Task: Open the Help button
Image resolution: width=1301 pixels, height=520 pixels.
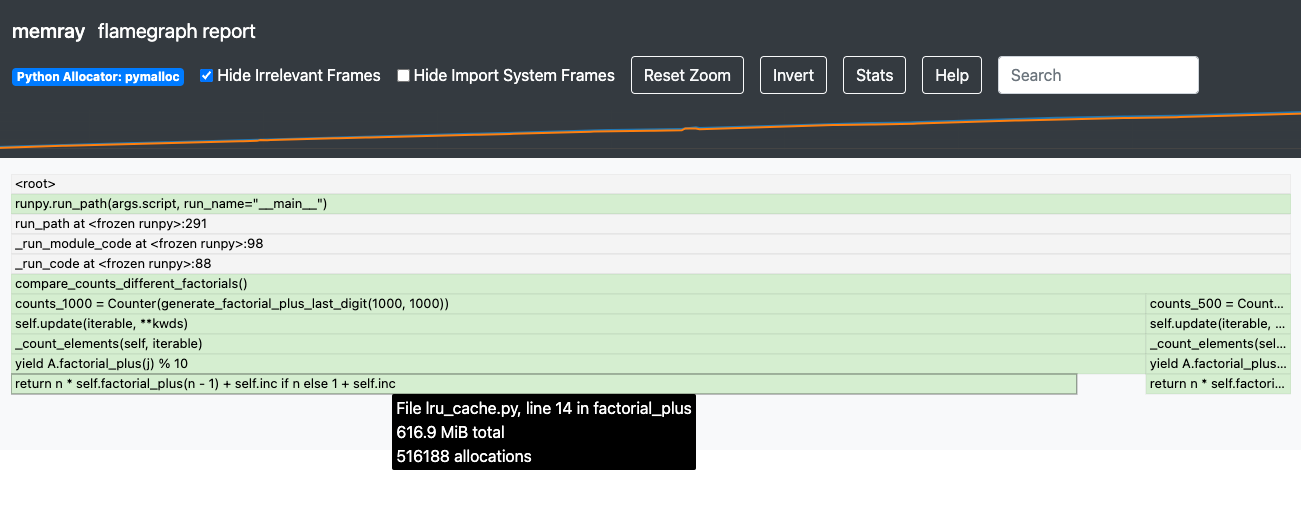Action: tap(951, 75)
